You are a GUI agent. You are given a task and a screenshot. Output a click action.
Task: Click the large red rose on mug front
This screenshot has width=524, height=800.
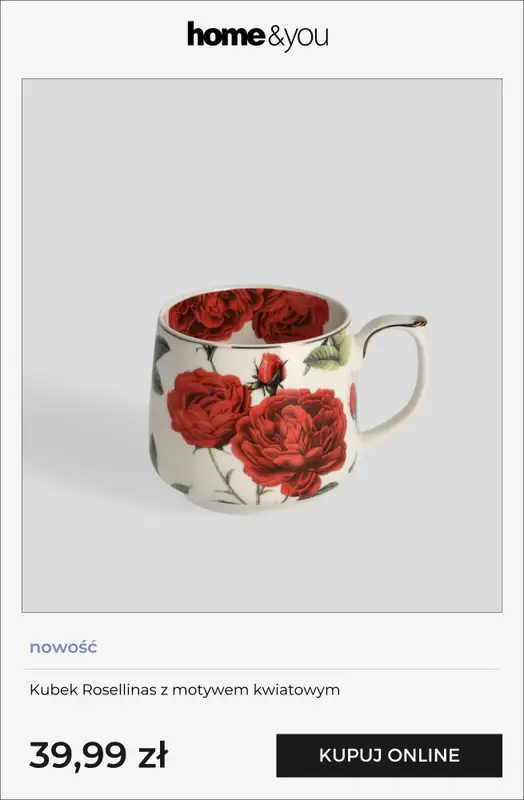coord(289,441)
